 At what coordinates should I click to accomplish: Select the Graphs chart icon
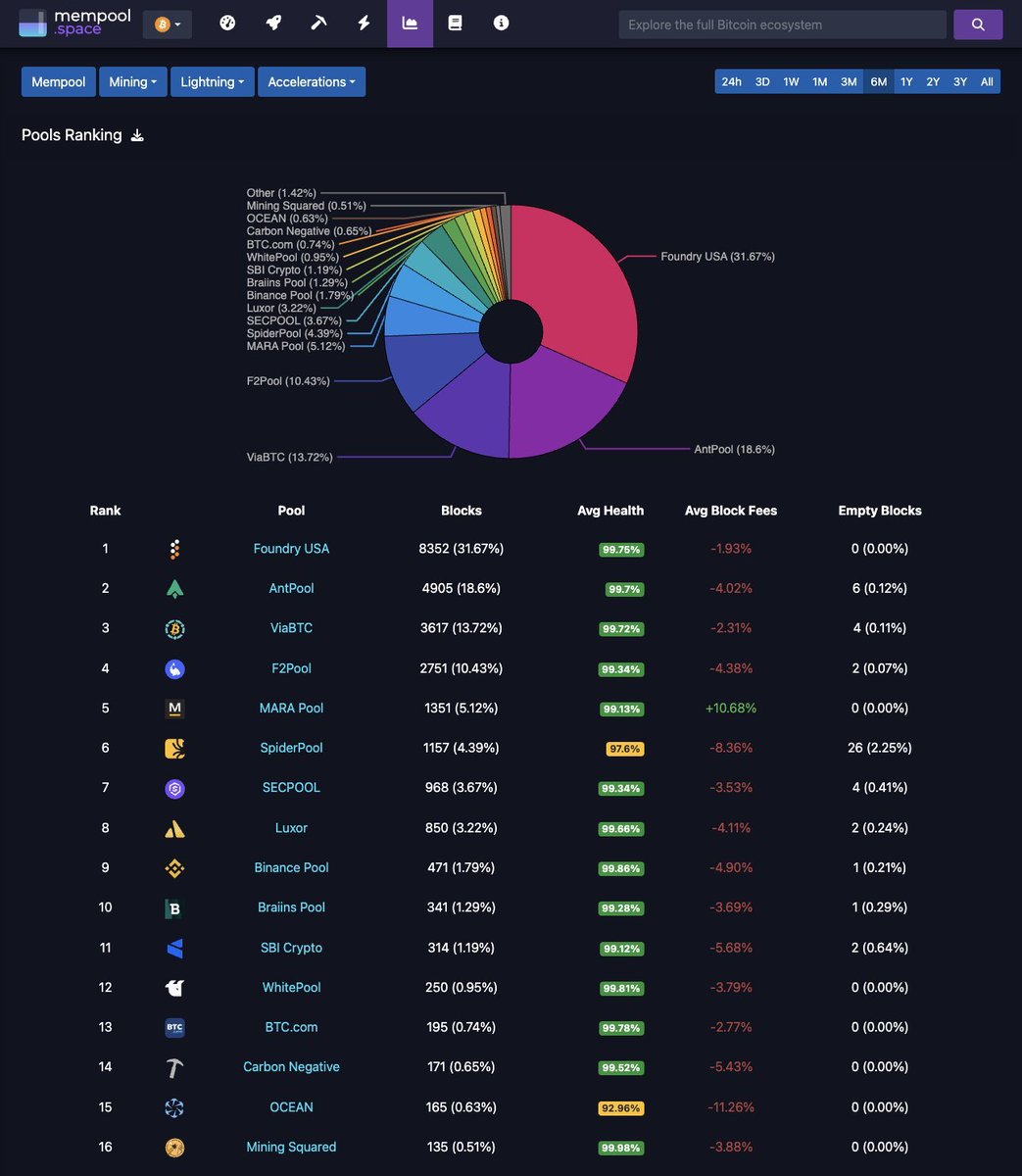tap(409, 23)
